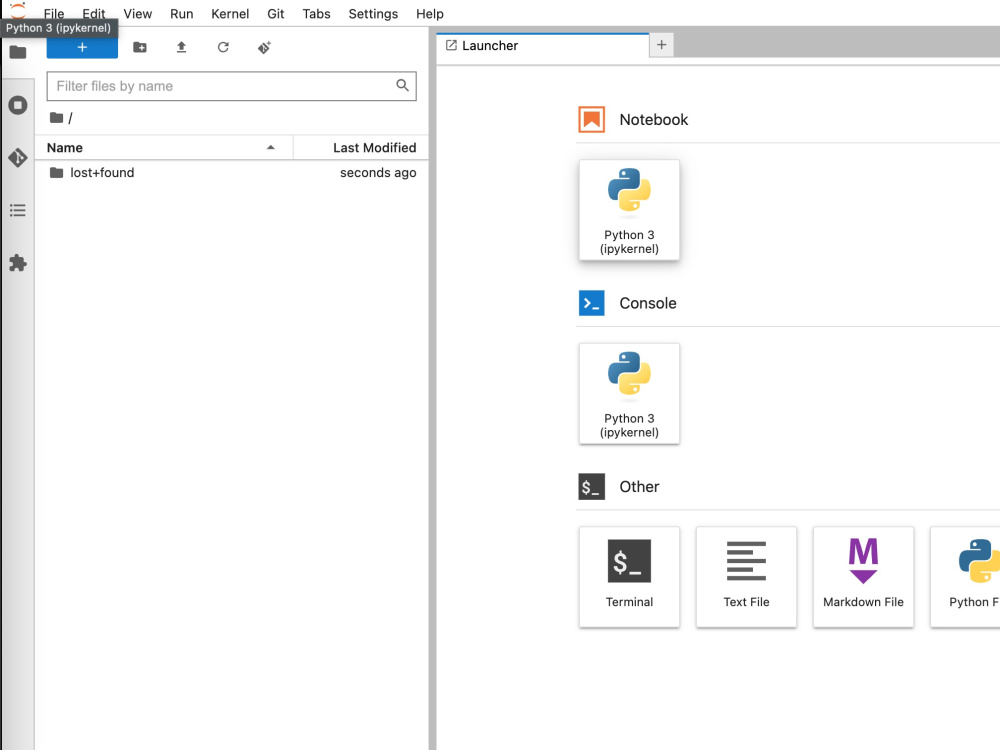Sort files by Name column
Viewport: 1000px width, 750px height.
164,147
